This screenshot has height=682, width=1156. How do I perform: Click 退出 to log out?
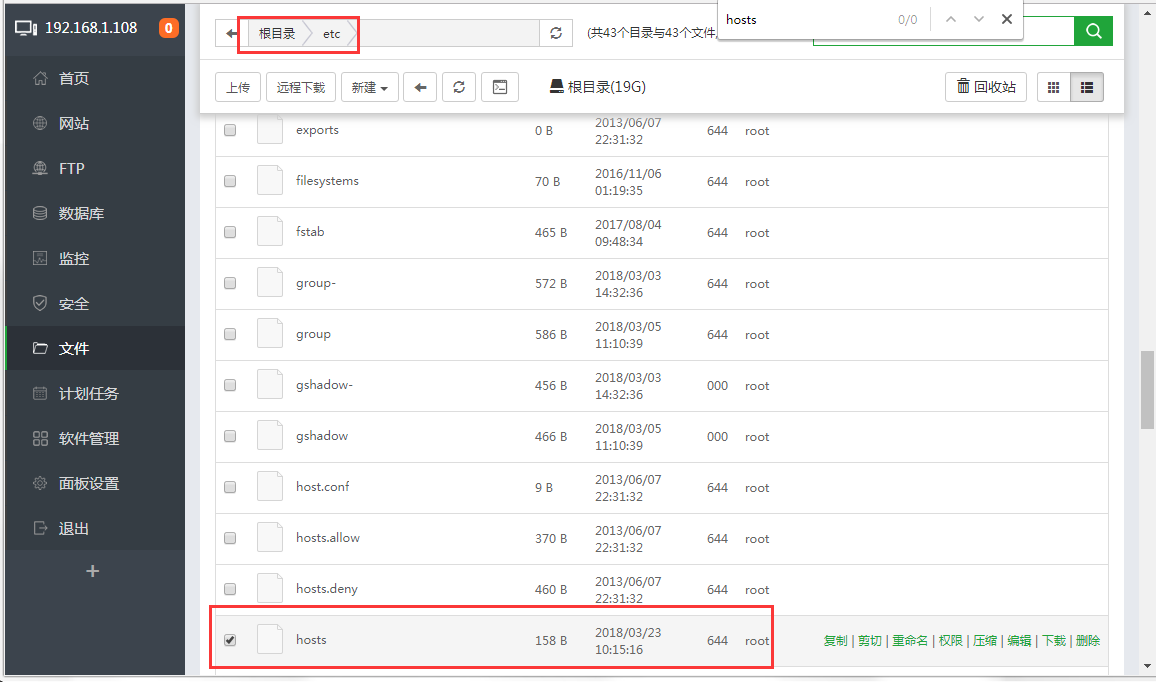coord(74,528)
